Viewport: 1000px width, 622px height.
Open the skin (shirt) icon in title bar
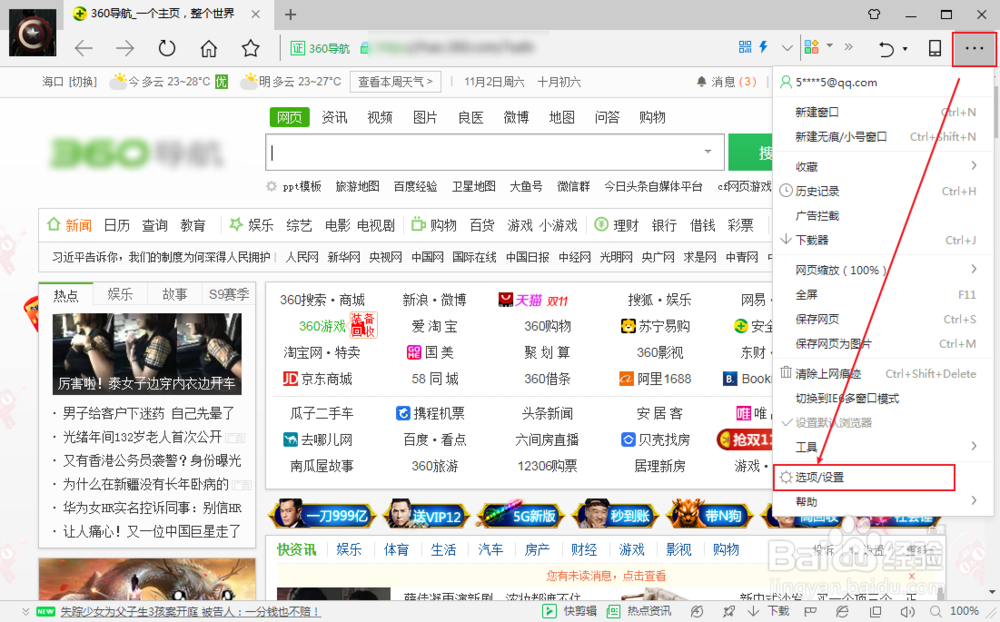pos(874,14)
